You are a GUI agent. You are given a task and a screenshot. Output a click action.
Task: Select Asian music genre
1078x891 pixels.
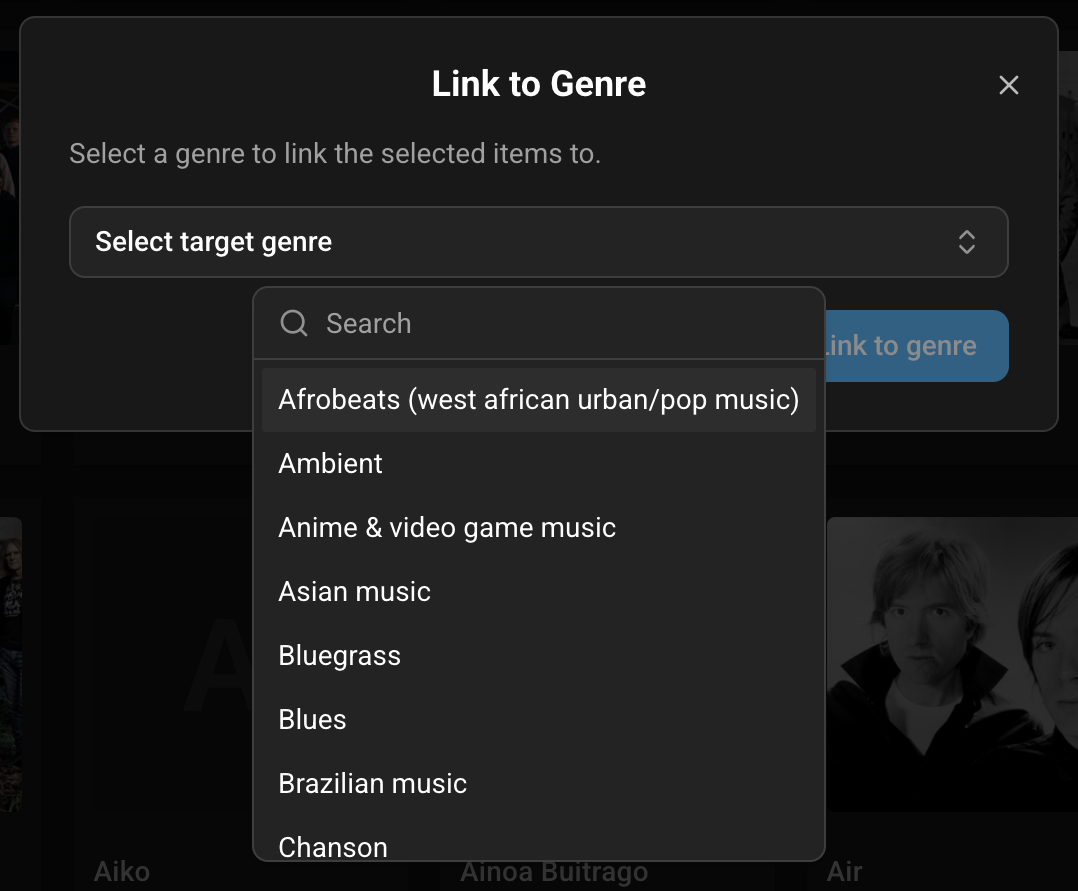coord(354,592)
